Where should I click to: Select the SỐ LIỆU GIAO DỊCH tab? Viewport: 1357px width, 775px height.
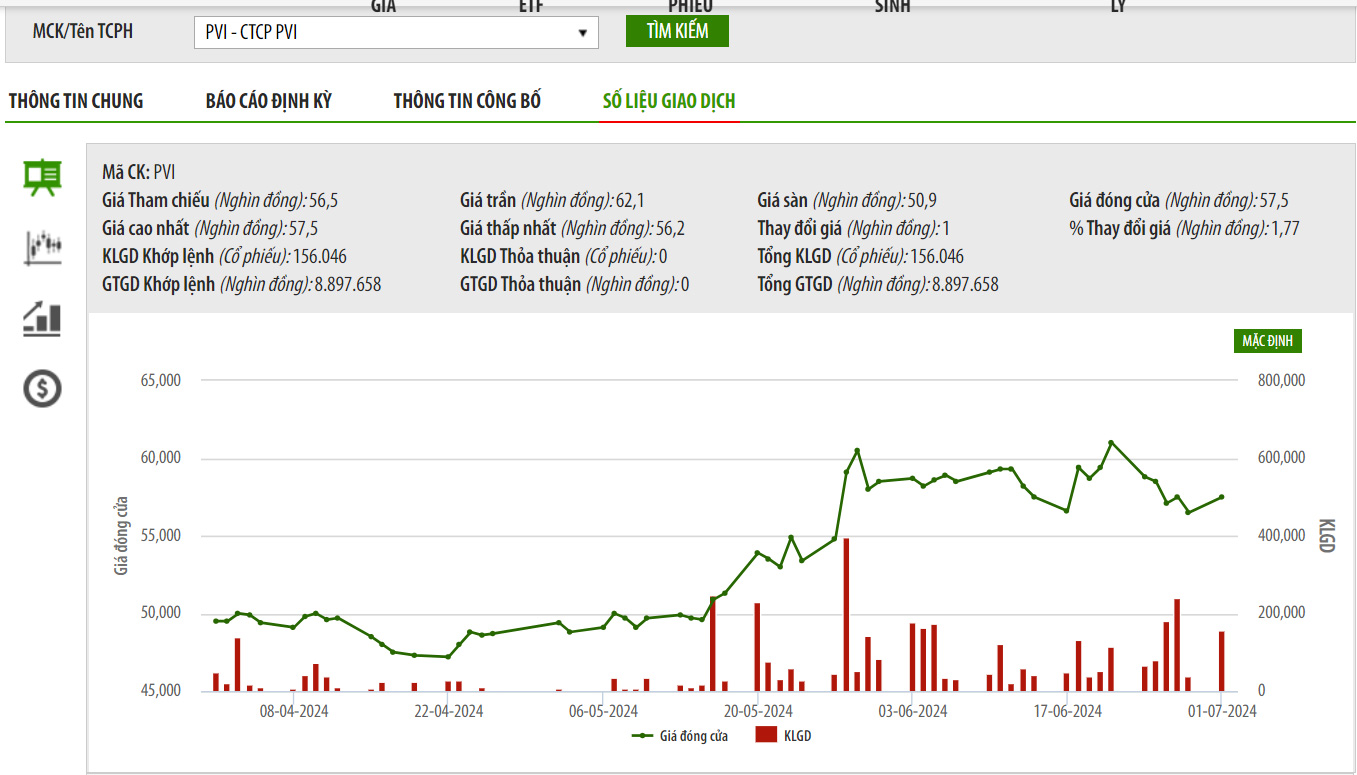click(x=669, y=101)
